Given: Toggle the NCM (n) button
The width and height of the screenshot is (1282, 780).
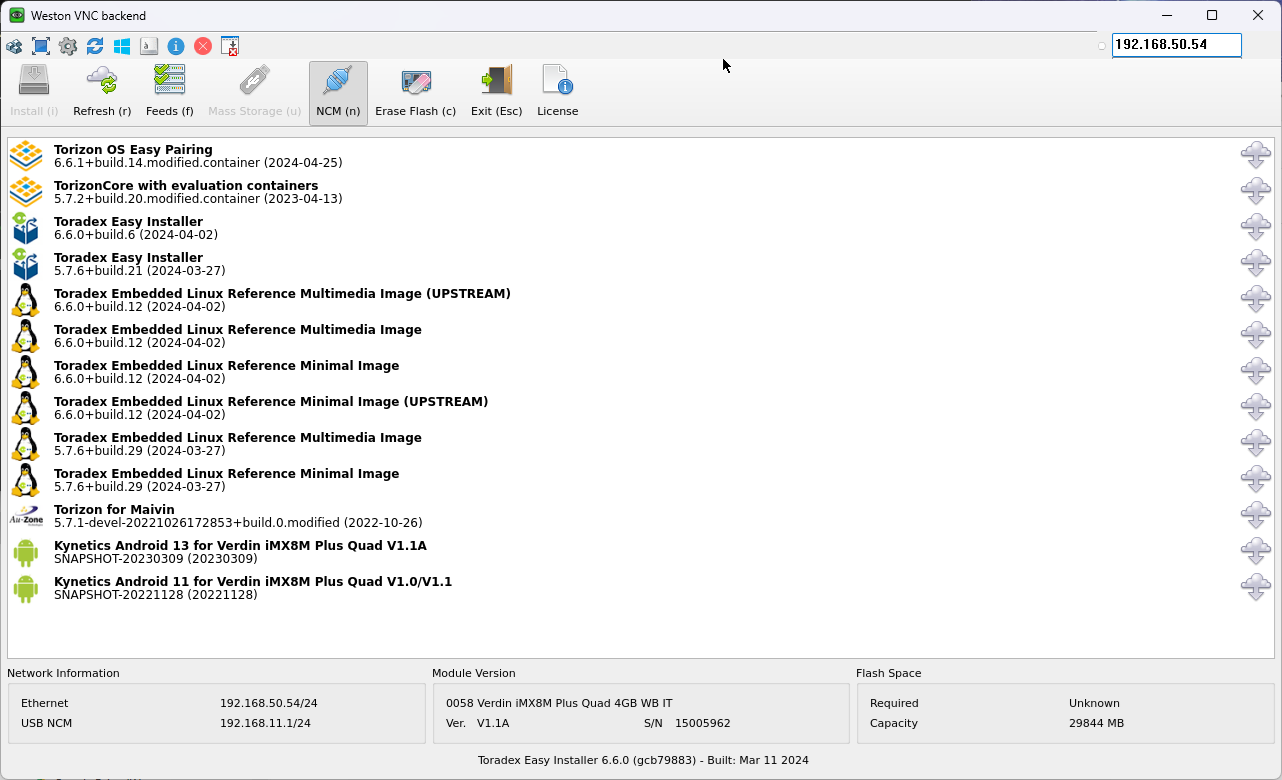Looking at the screenshot, I should pyautogui.click(x=338, y=92).
